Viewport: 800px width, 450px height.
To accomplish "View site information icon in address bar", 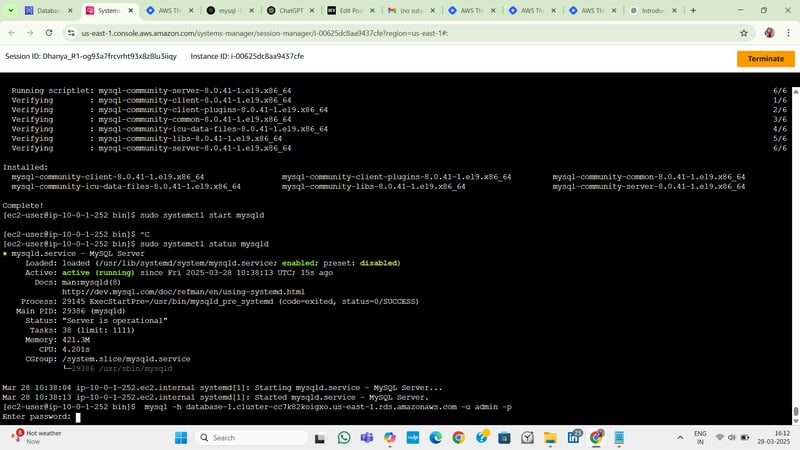I will click(x=71, y=33).
